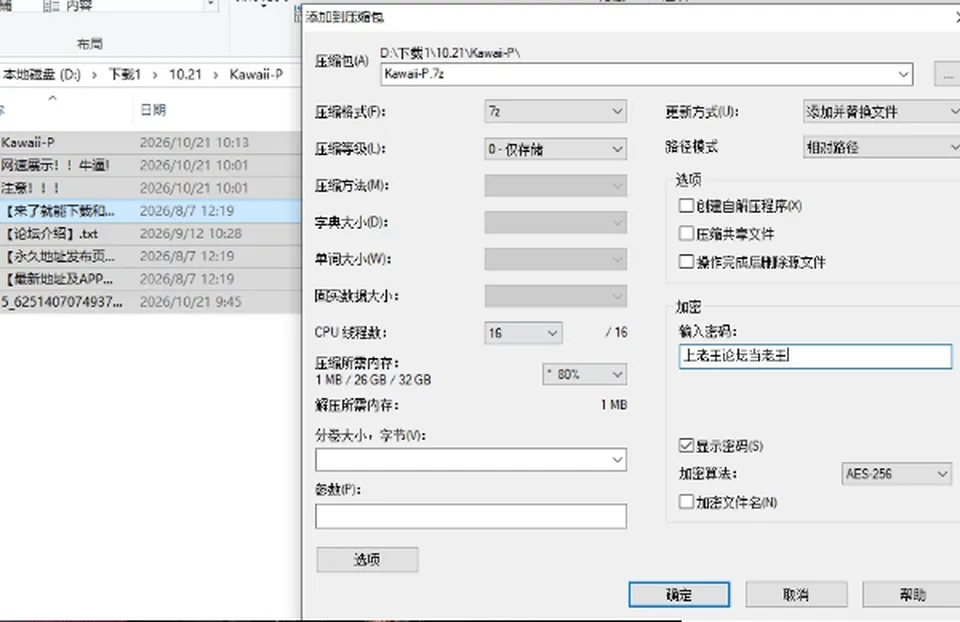Uncheck 显示密码 checkbox
The width and height of the screenshot is (960, 622).
tap(686, 445)
